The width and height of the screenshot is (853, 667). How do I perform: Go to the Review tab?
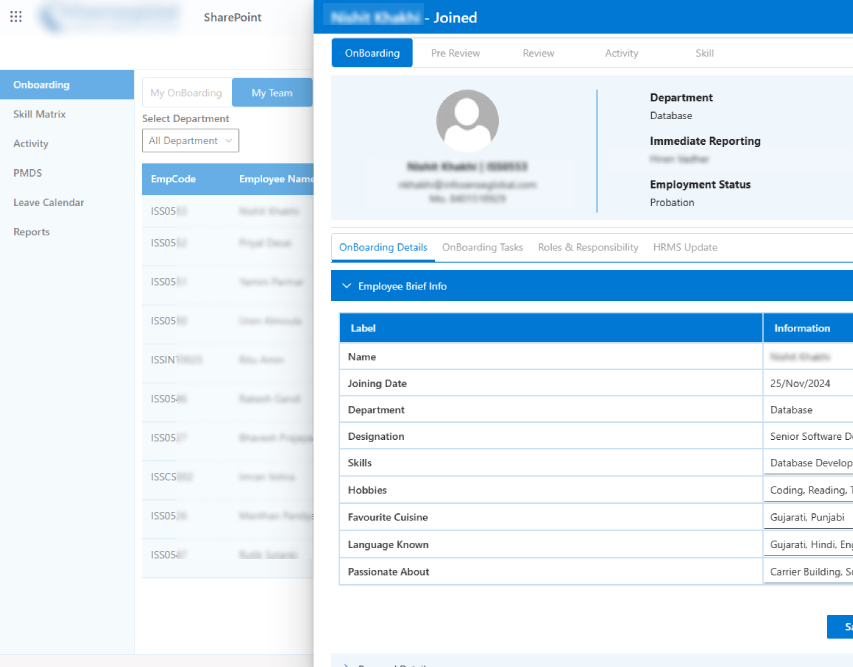tap(538, 53)
